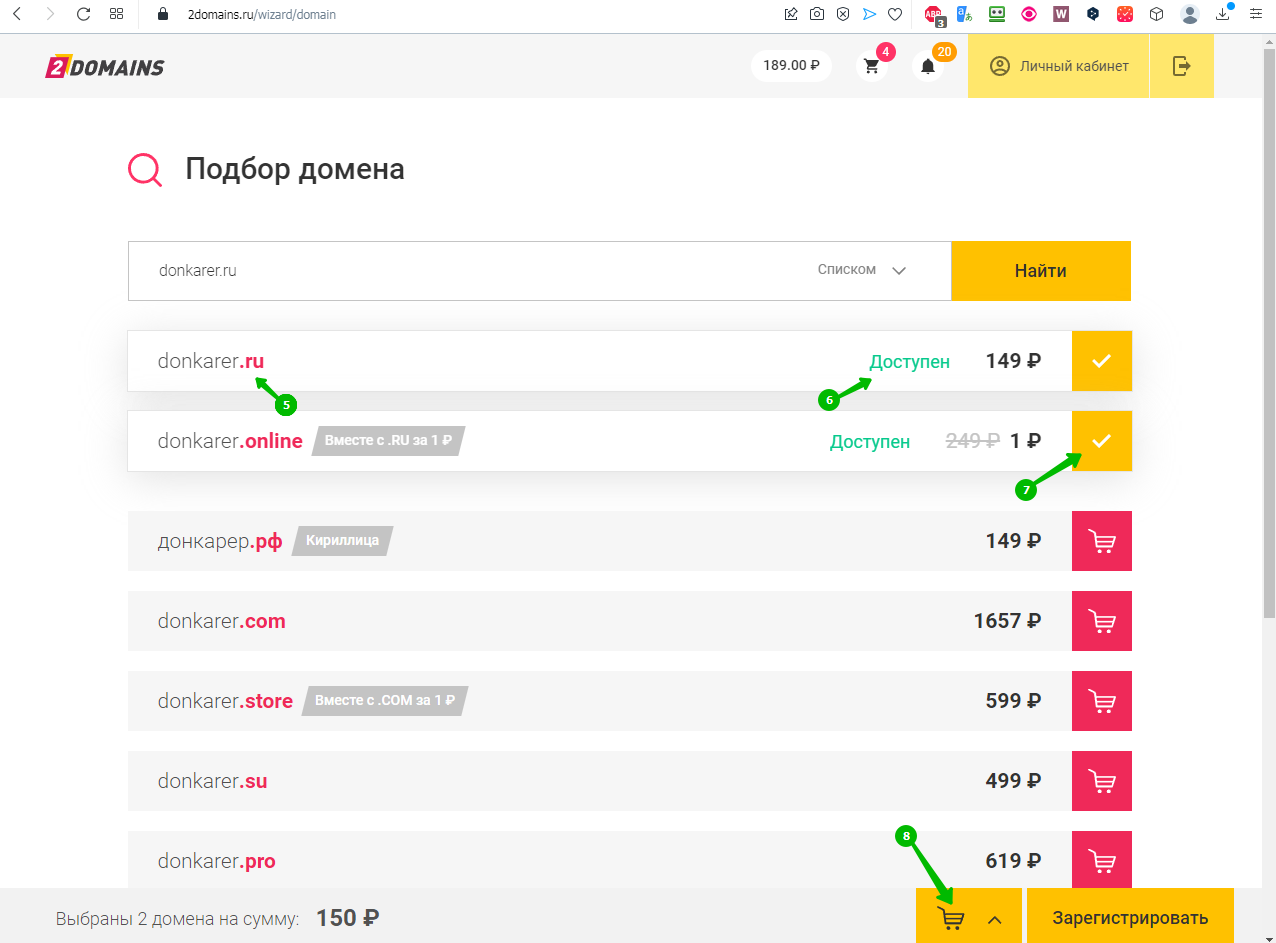This screenshot has height=943, width=1276.
Task: Click the logout exit icon
Action: coord(1182,66)
